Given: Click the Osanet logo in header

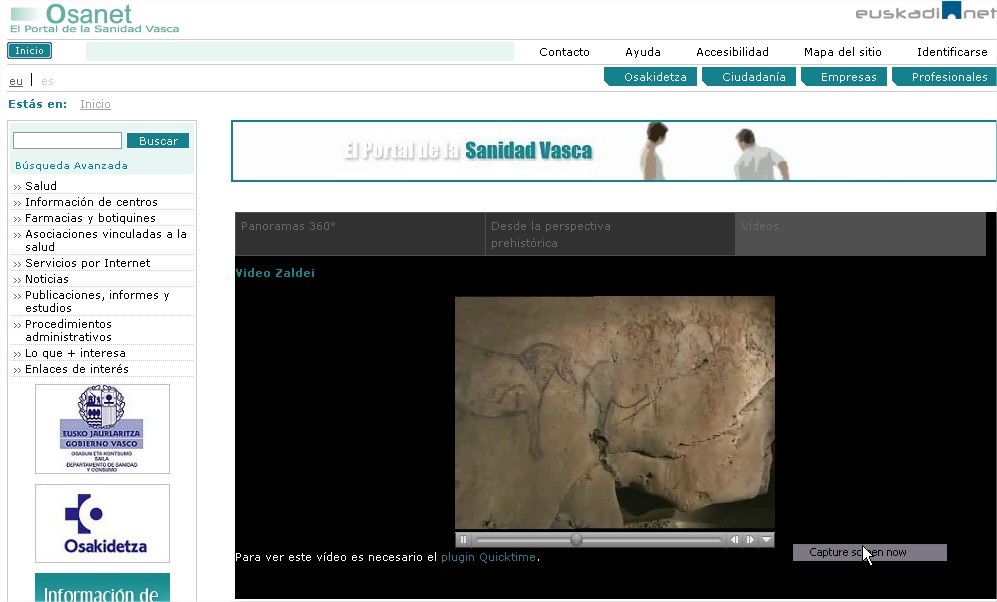Looking at the screenshot, I should 95,19.
